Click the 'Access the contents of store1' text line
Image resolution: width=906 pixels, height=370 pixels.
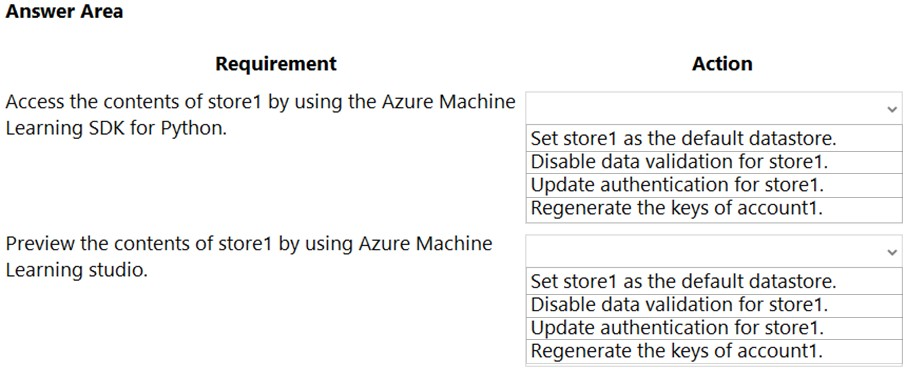pos(260,102)
